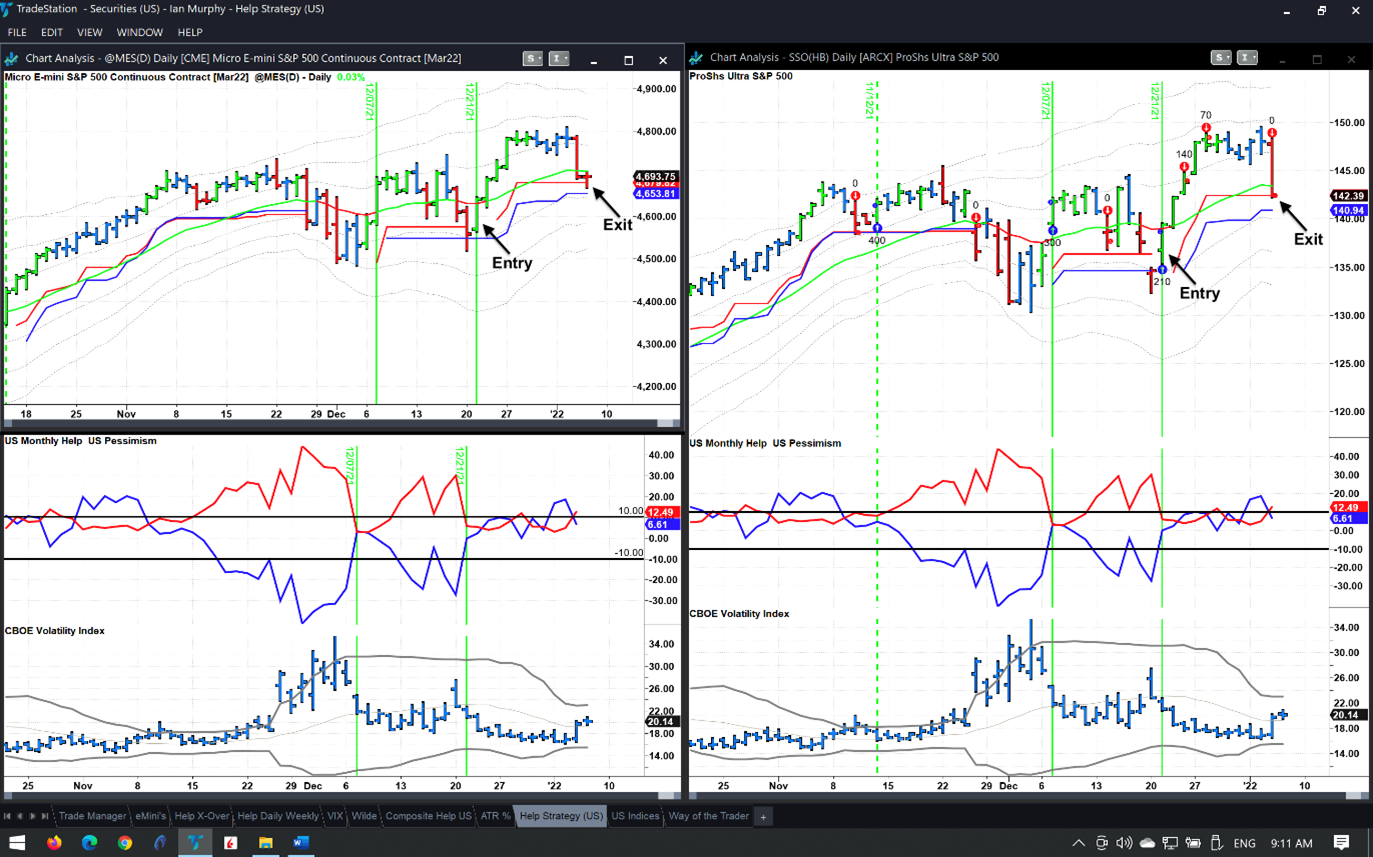Open the US Indices workspace tab
Screen dimensions: 1373x857
point(635,816)
